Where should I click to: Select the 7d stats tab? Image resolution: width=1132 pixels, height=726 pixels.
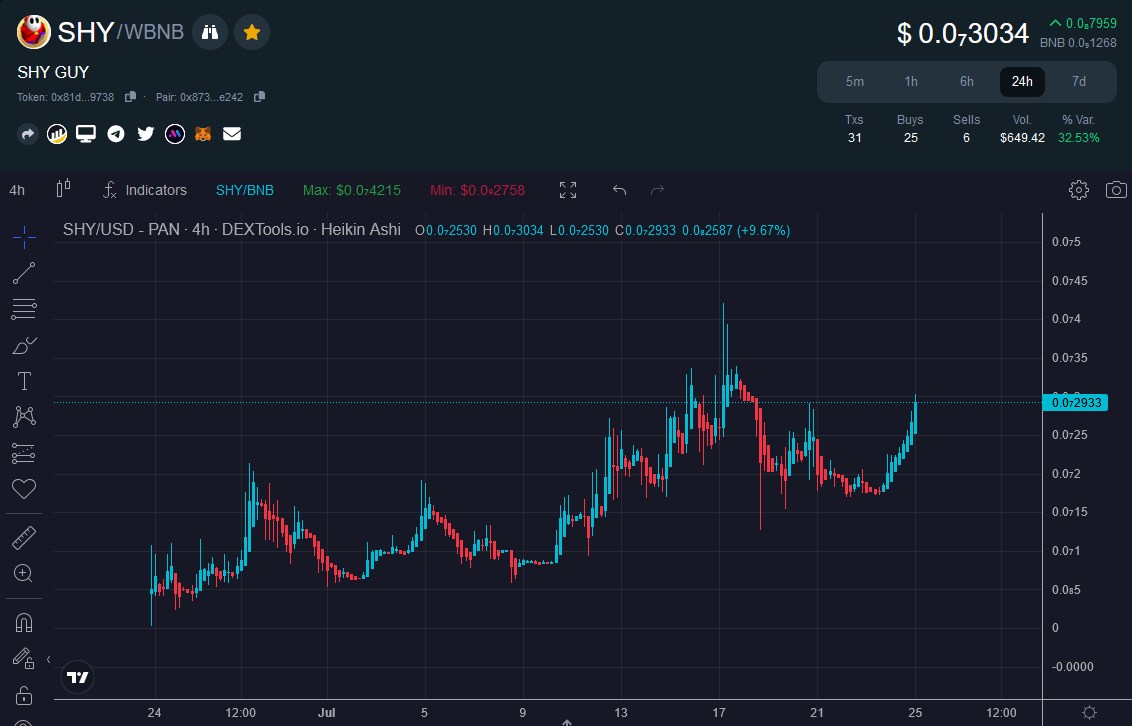[1079, 82]
